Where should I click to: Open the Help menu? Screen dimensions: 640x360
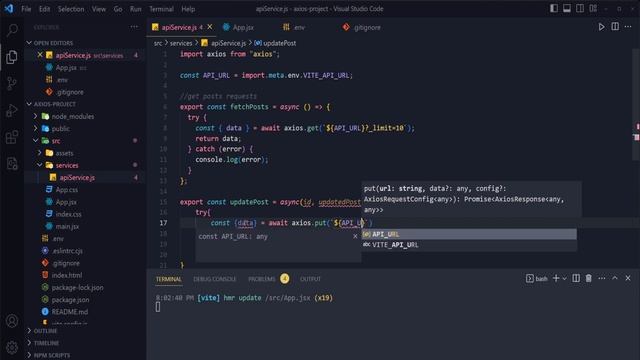coord(188,9)
